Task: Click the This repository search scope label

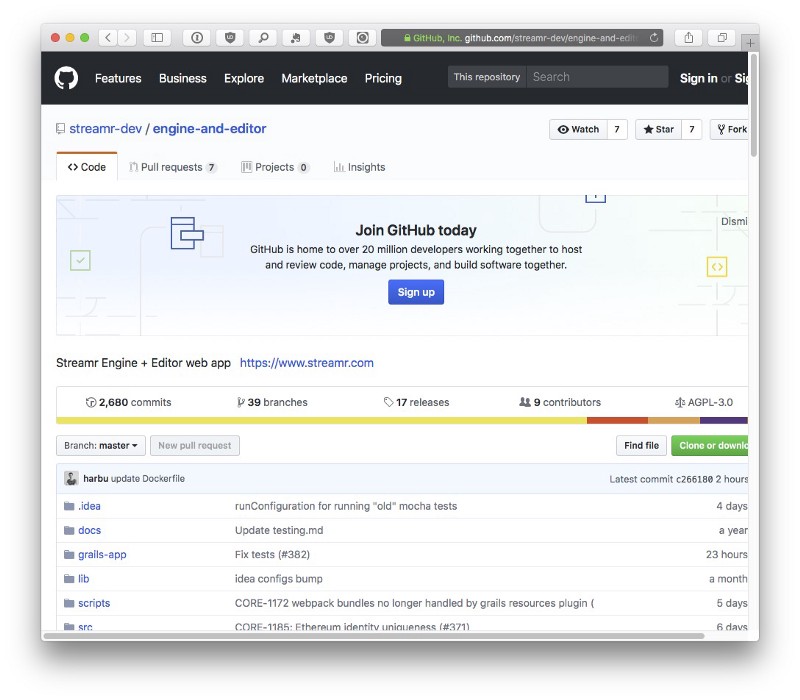Action: pos(487,77)
